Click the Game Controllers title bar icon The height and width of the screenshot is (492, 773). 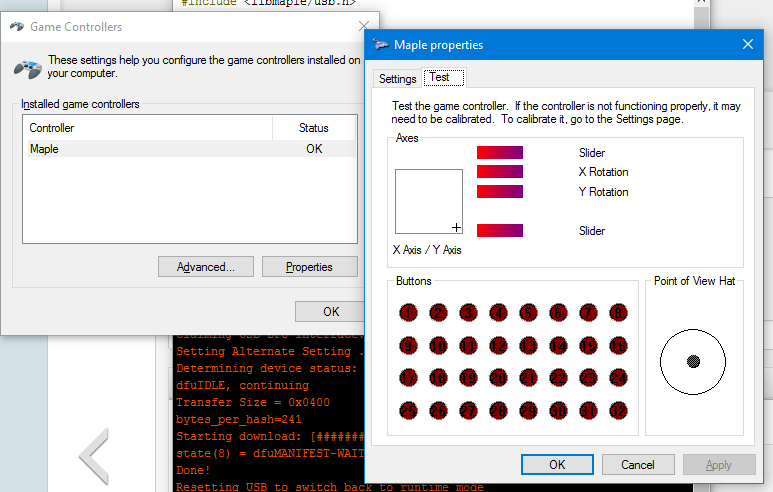click(17, 26)
